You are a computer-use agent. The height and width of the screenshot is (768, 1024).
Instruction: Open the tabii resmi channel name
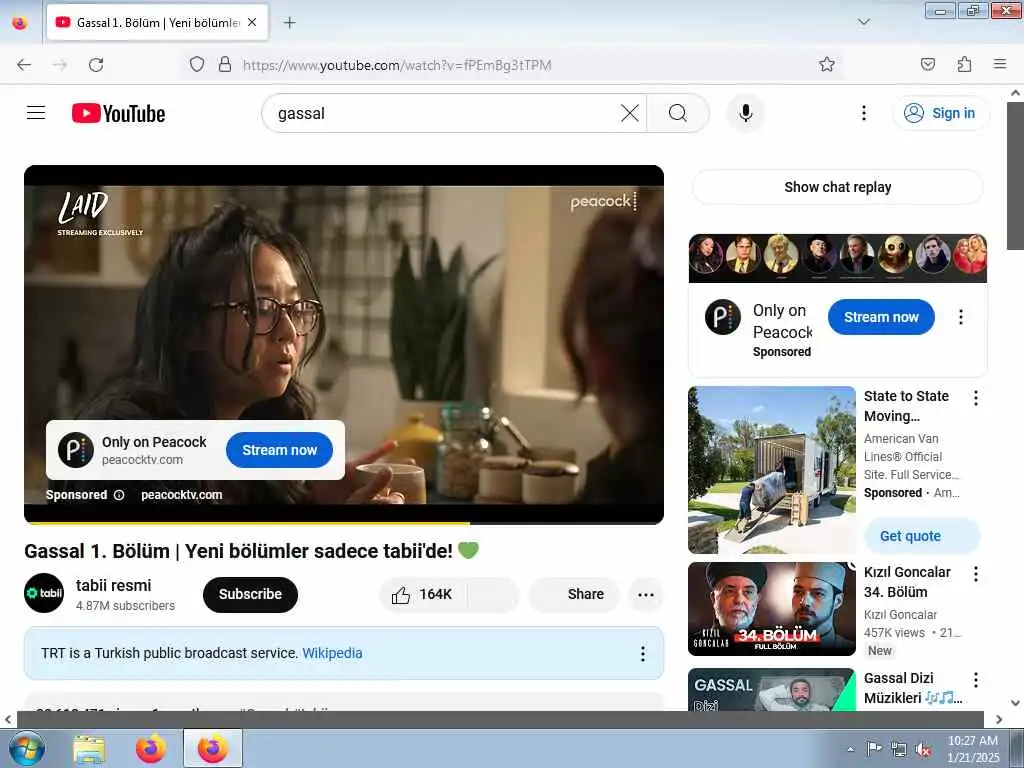[114, 585]
